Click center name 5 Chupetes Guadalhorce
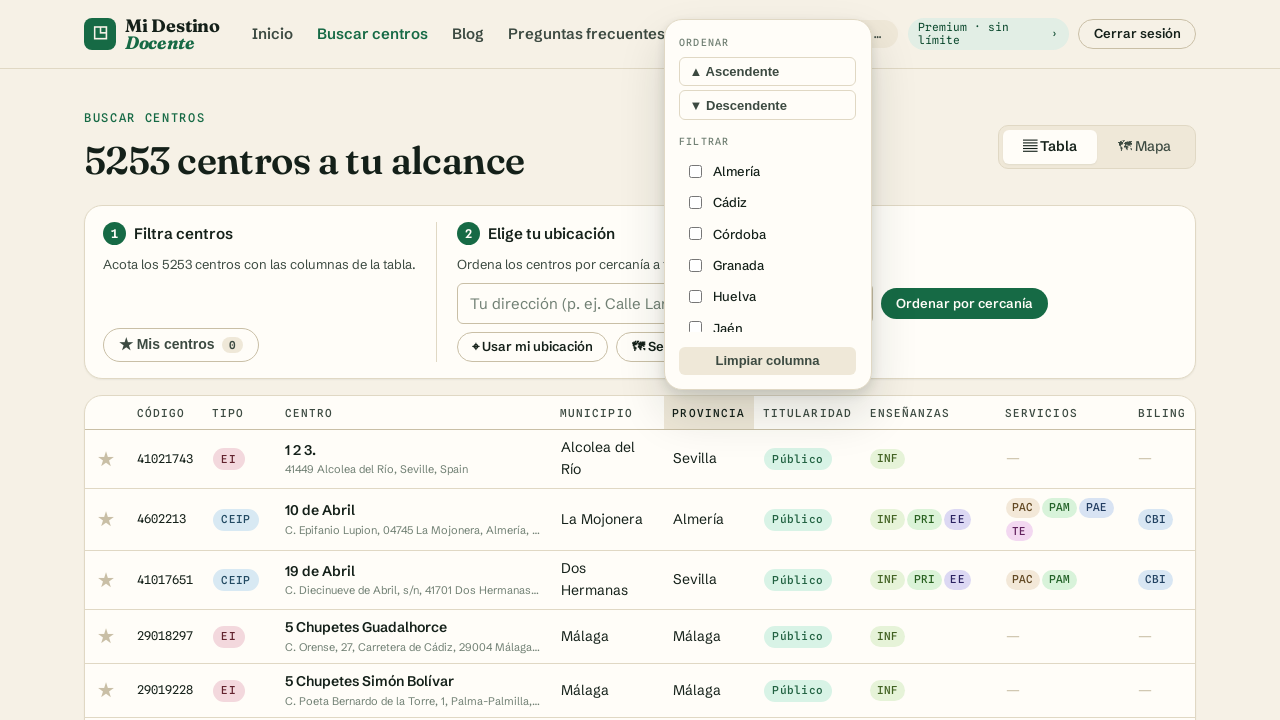 coord(366,627)
